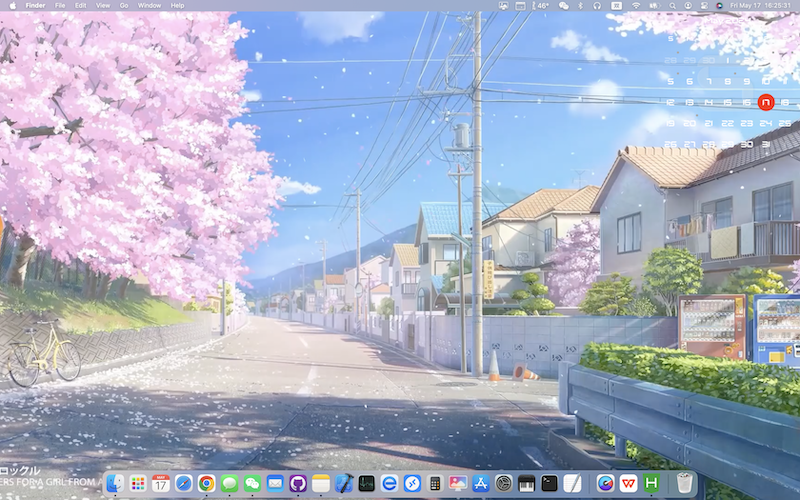Open the File menu
This screenshot has height=500, width=800.
(60, 6)
